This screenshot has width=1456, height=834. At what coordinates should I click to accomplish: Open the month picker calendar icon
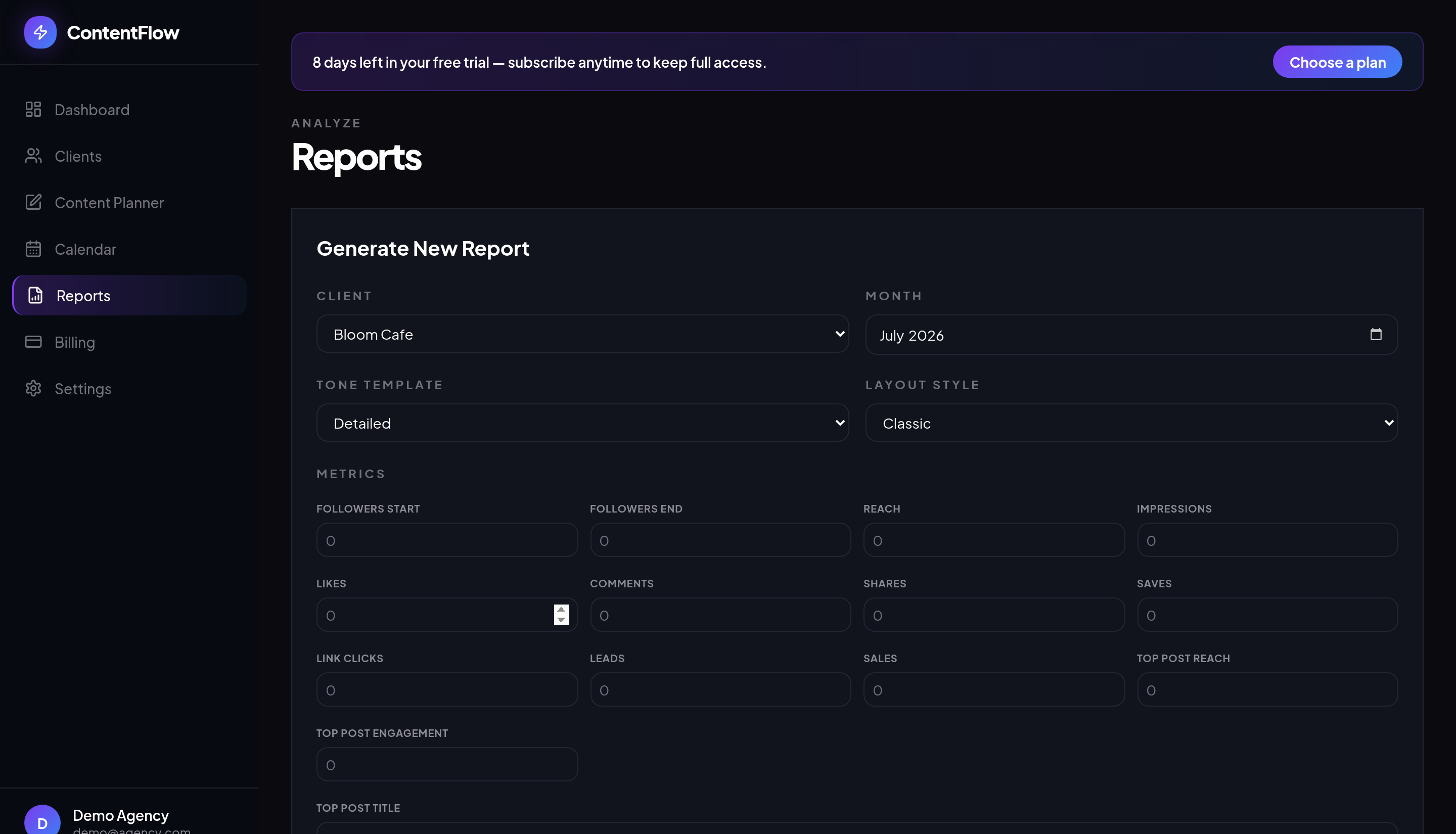point(1376,334)
